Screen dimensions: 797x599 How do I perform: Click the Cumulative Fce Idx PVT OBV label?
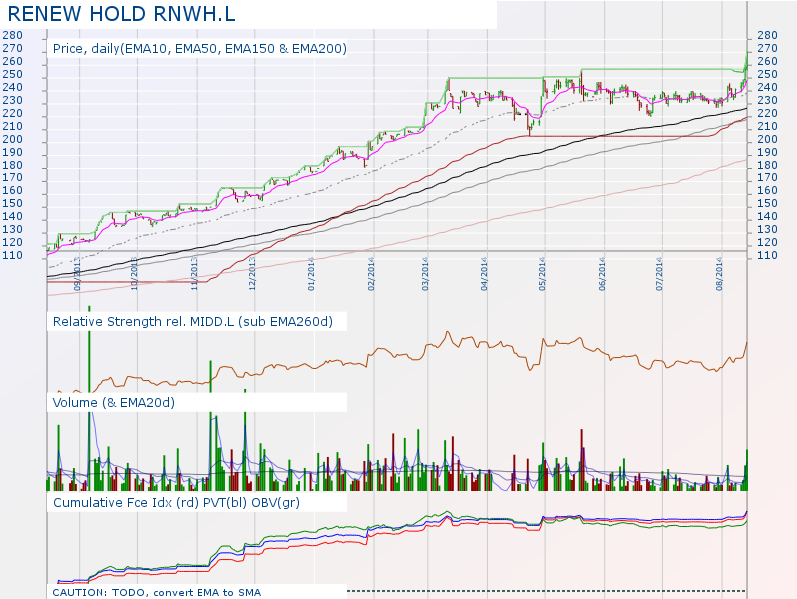point(176,503)
